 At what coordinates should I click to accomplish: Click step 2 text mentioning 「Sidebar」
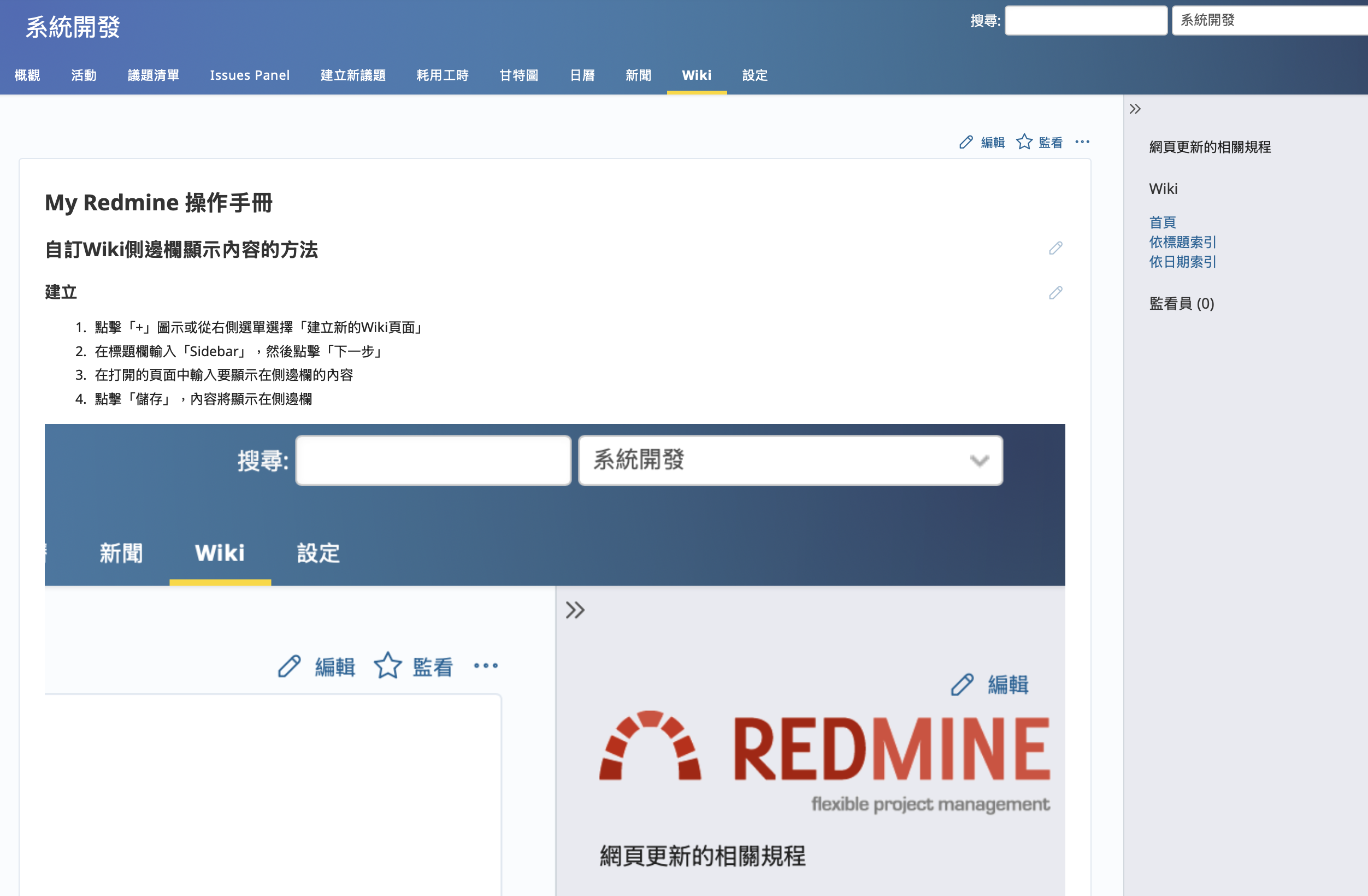tap(240, 351)
